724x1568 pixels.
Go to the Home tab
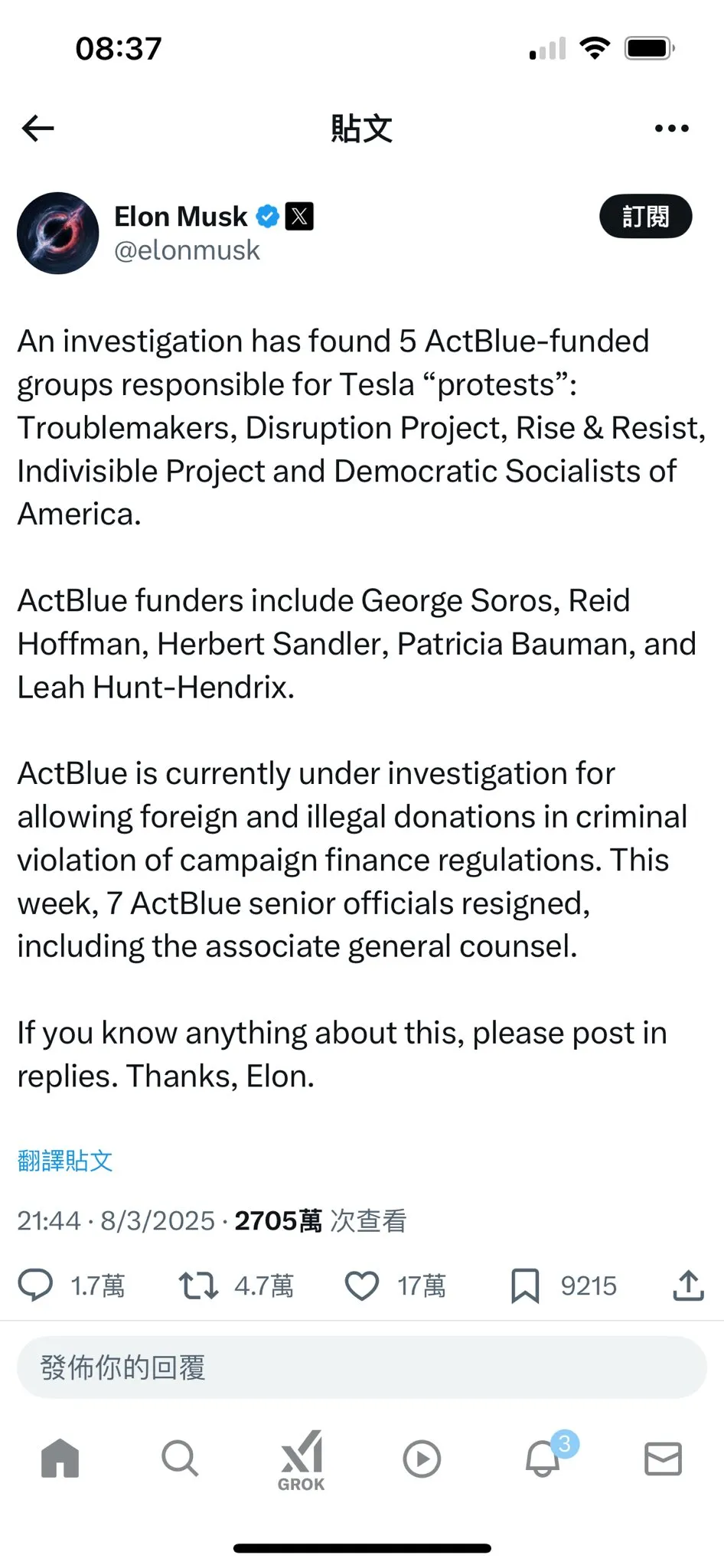pyautogui.click(x=60, y=1458)
